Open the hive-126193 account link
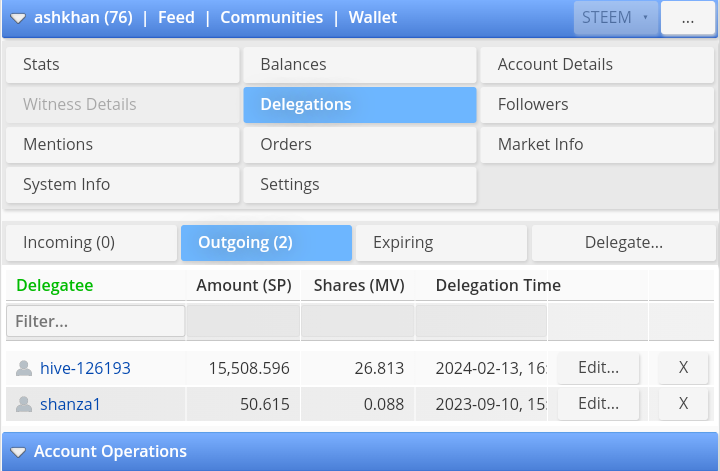The image size is (720, 471). (85, 368)
